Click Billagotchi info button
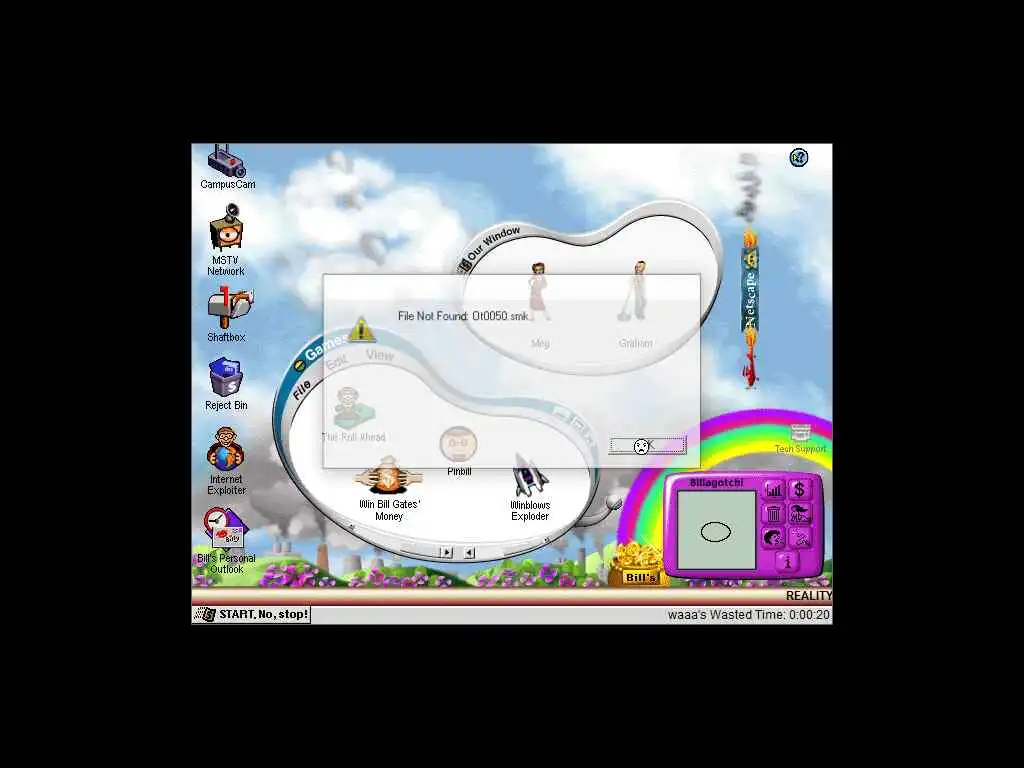1024x768 pixels. [787, 561]
